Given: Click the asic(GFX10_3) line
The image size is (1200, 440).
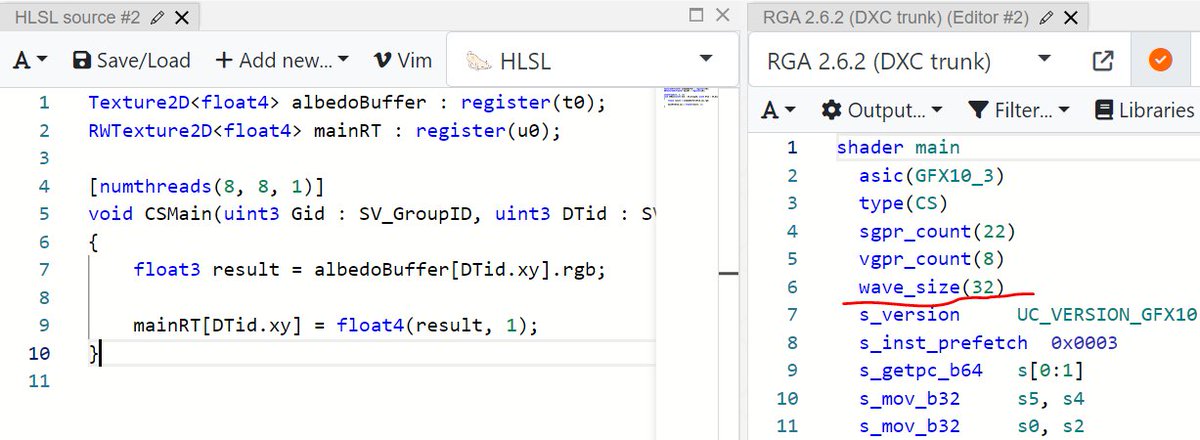Looking at the screenshot, I should point(930,175).
